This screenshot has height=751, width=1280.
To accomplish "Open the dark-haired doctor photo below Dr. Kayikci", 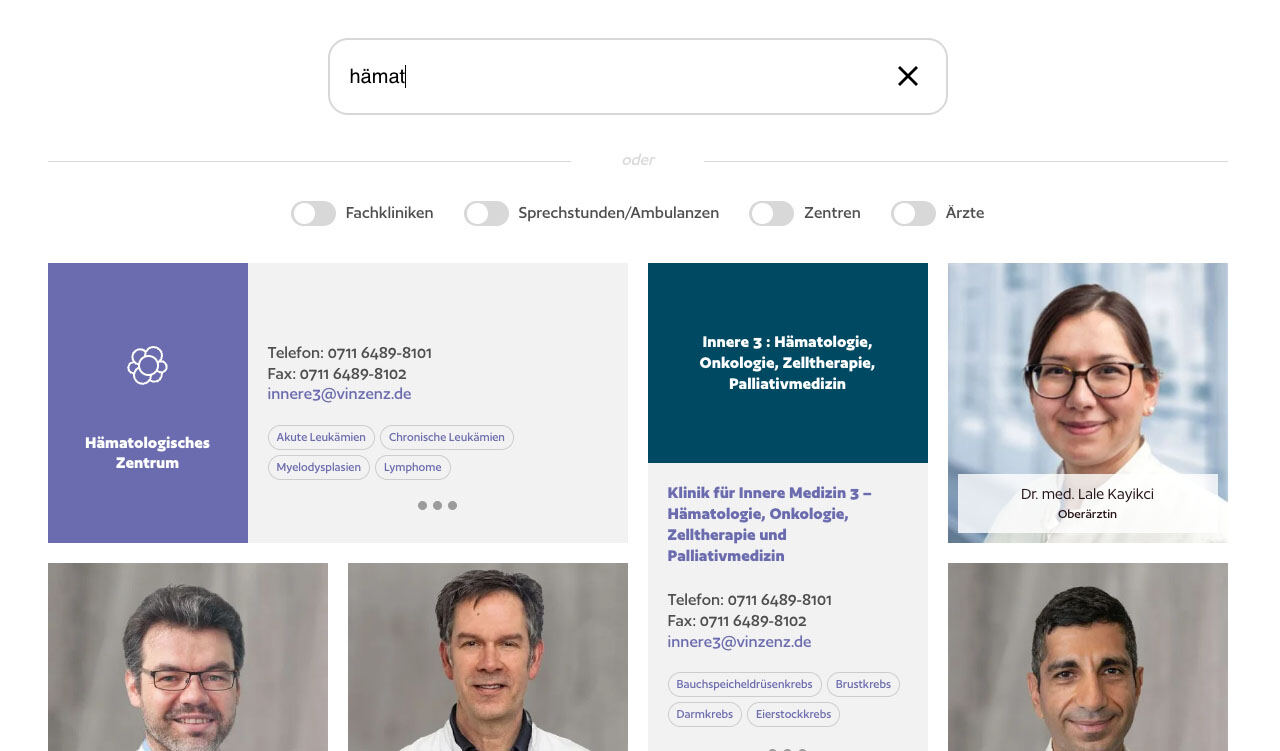I will point(1088,657).
